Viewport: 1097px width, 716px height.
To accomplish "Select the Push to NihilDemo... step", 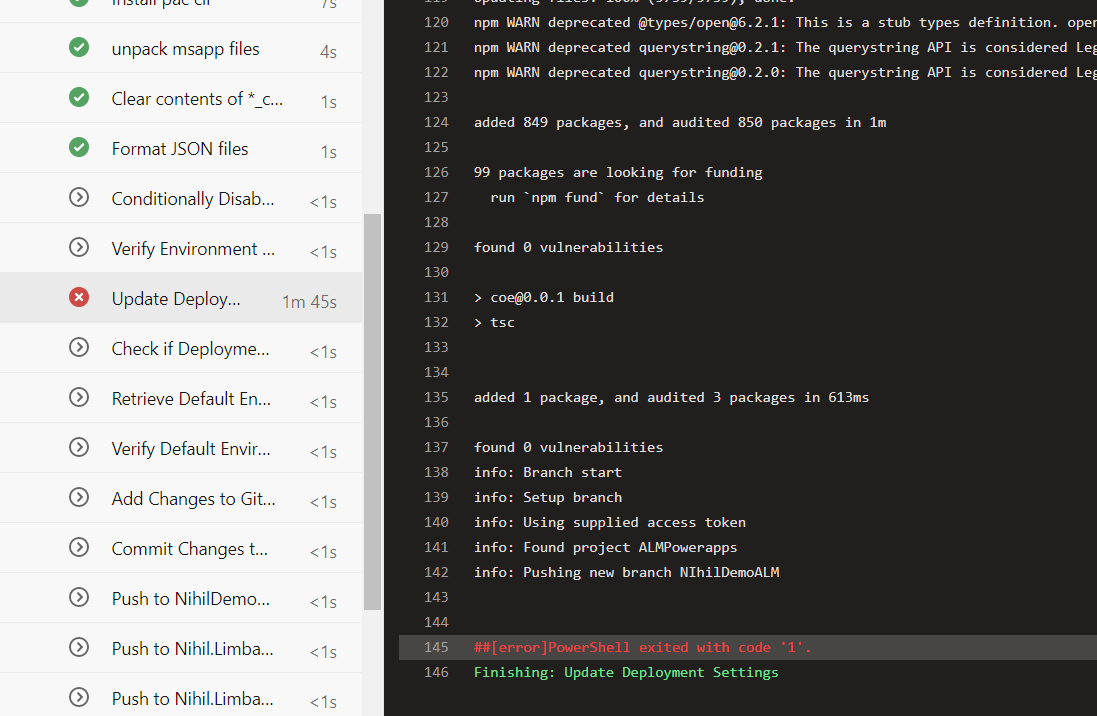I will pos(181,598).
